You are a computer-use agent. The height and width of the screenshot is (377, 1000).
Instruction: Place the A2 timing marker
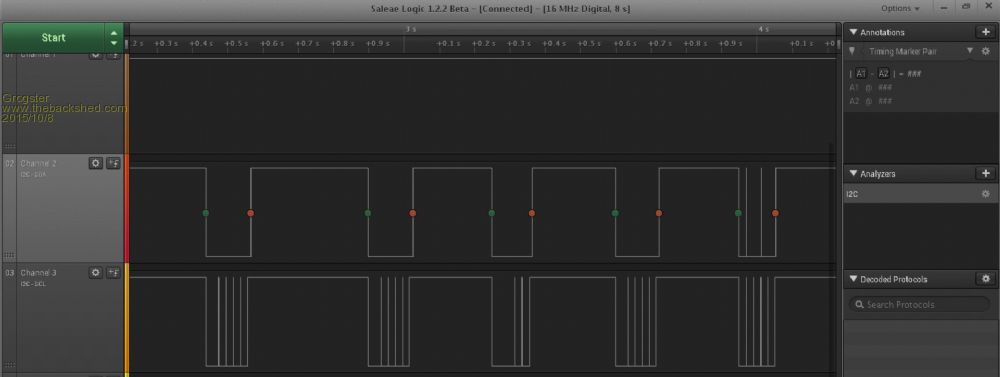tap(883, 73)
